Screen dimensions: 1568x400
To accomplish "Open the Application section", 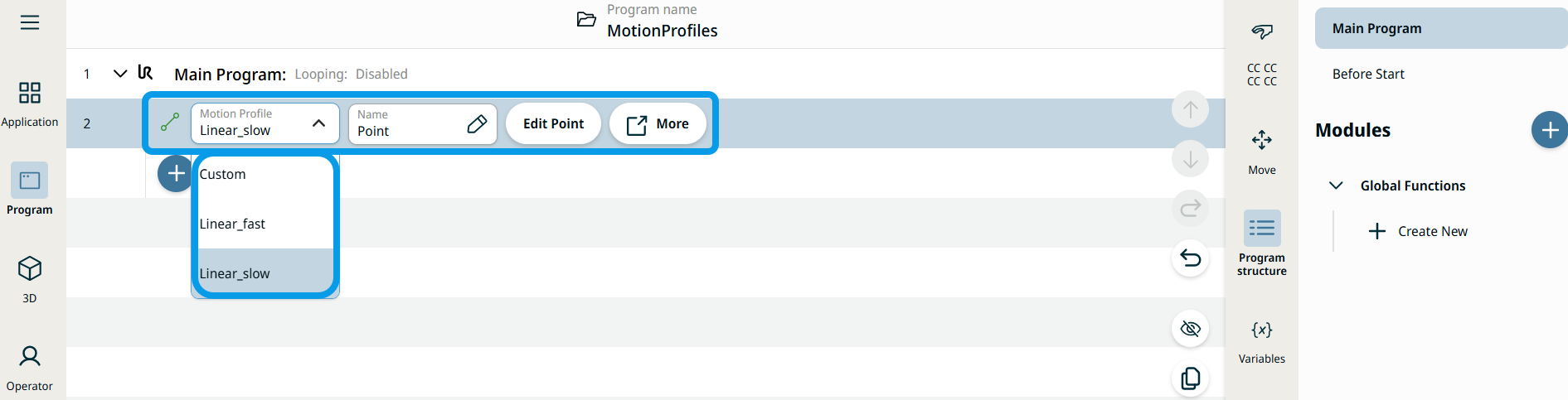I will click(30, 103).
